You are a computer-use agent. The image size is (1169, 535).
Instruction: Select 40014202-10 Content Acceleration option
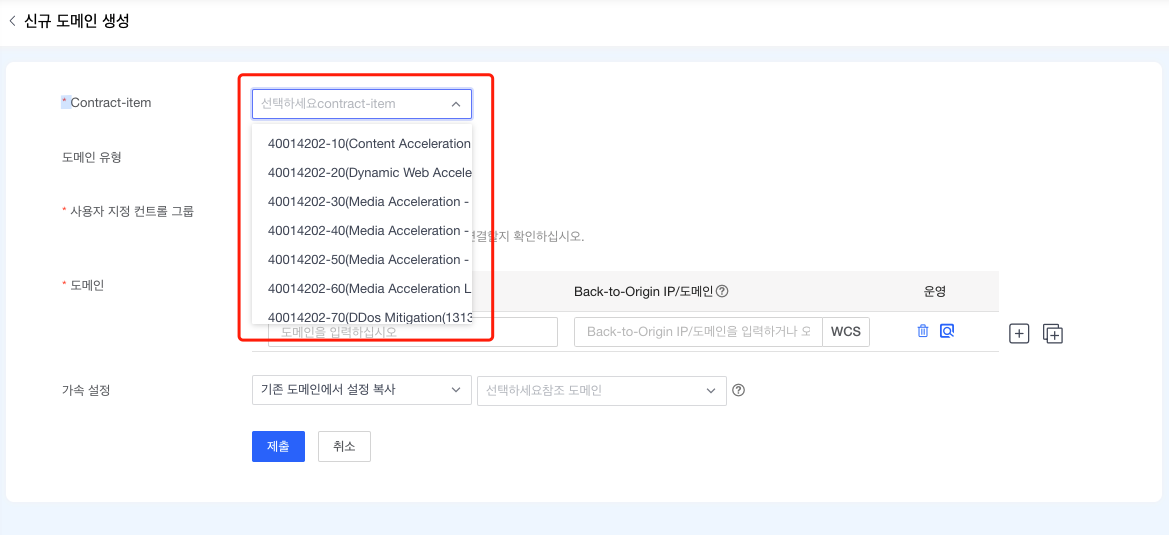point(368,143)
